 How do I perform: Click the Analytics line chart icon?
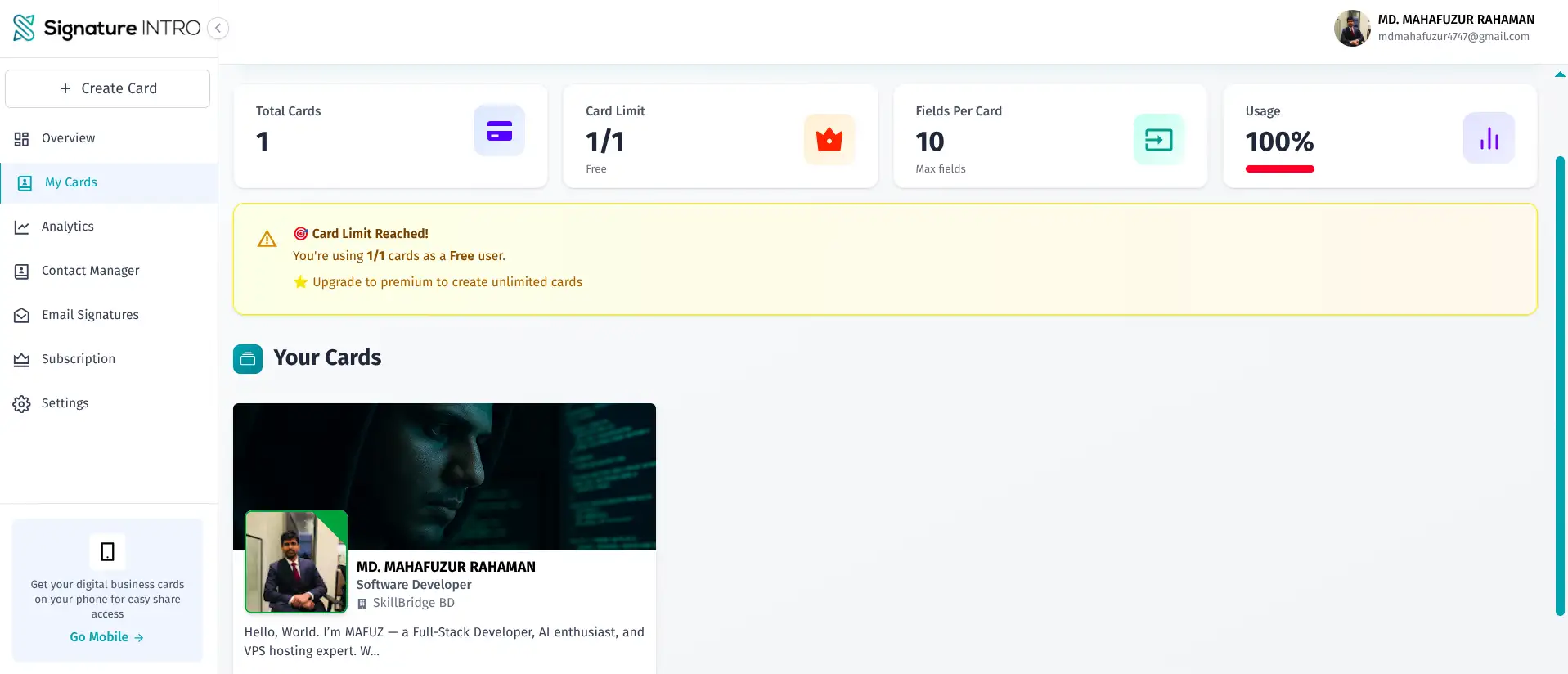tap(22, 227)
